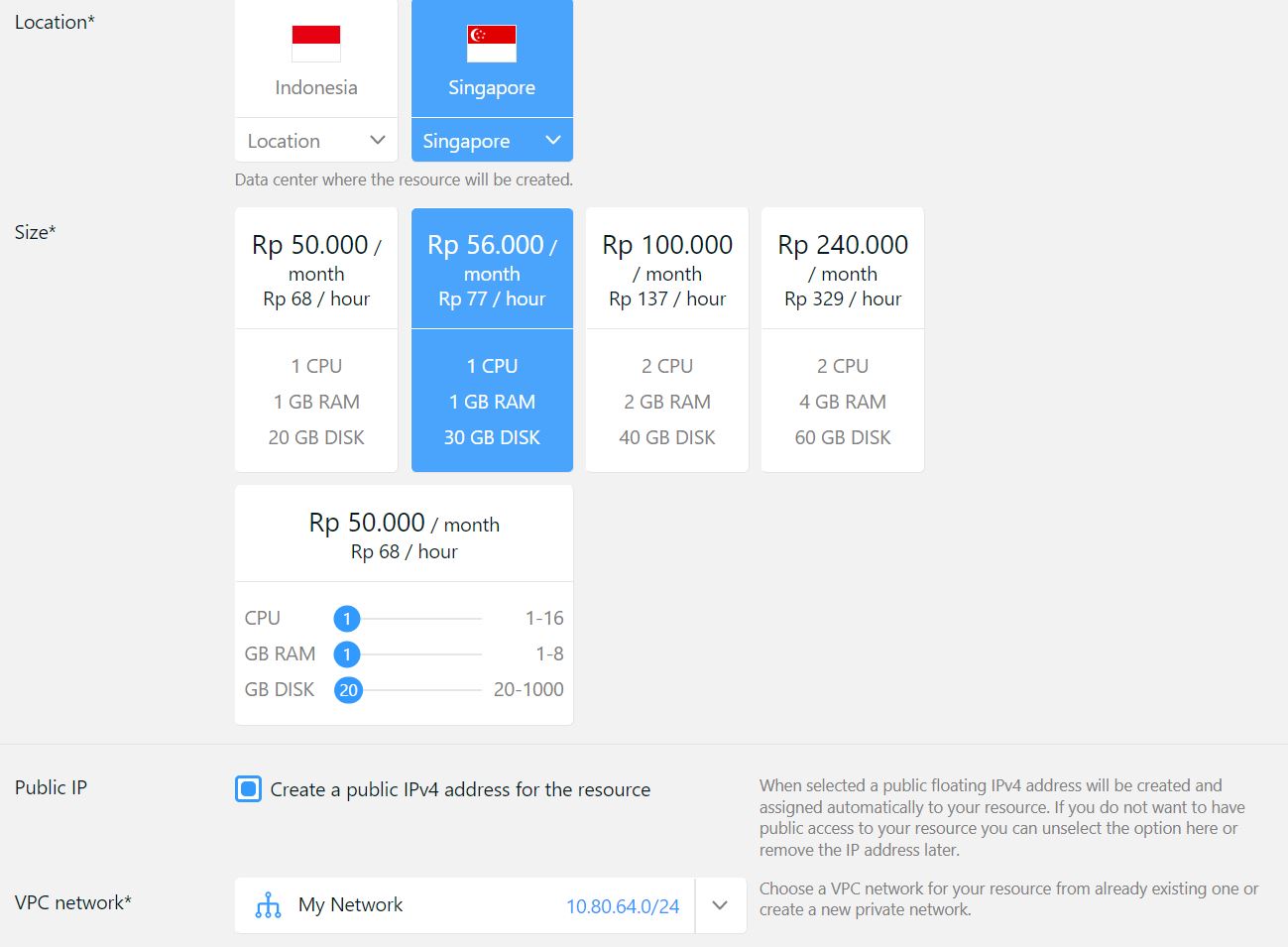
Task: Select the Indonesia flag icon
Action: [314, 42]
